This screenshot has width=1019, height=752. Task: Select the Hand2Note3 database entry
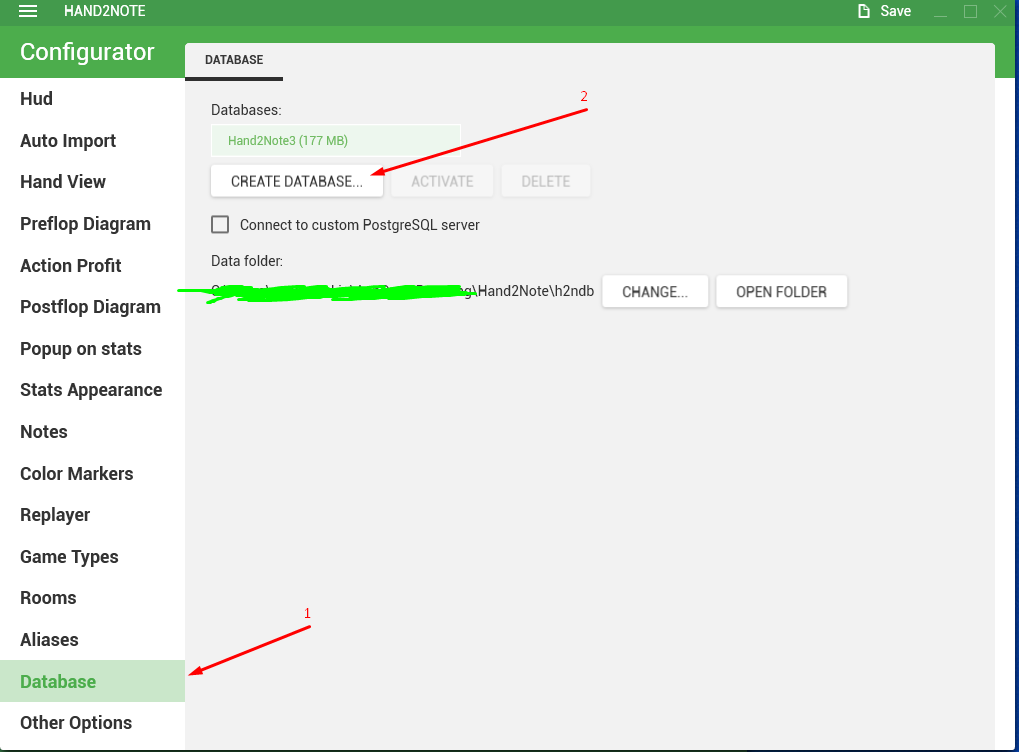pos(336,140)
